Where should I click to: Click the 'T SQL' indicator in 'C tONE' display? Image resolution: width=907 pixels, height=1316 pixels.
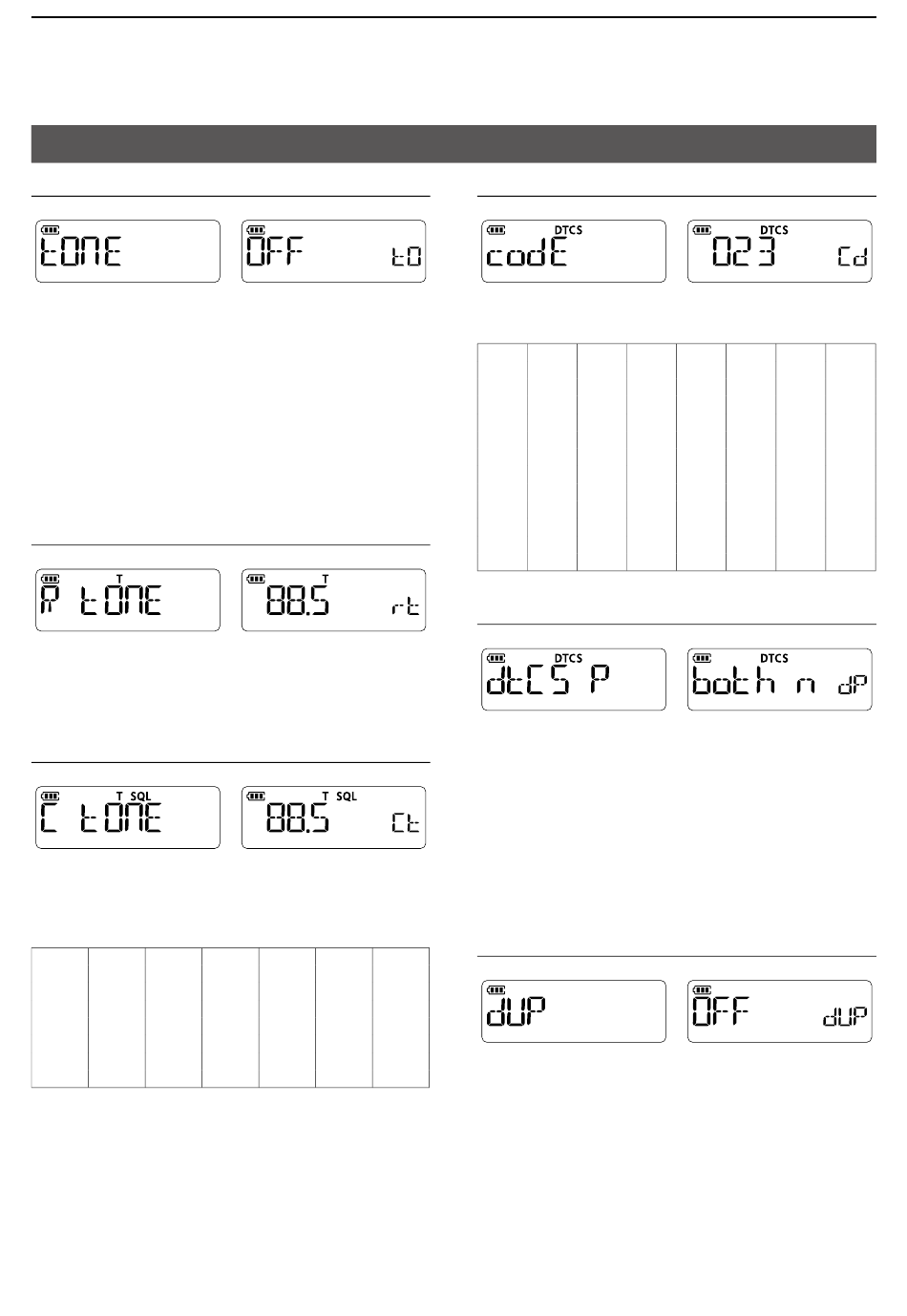click(134, 796)
